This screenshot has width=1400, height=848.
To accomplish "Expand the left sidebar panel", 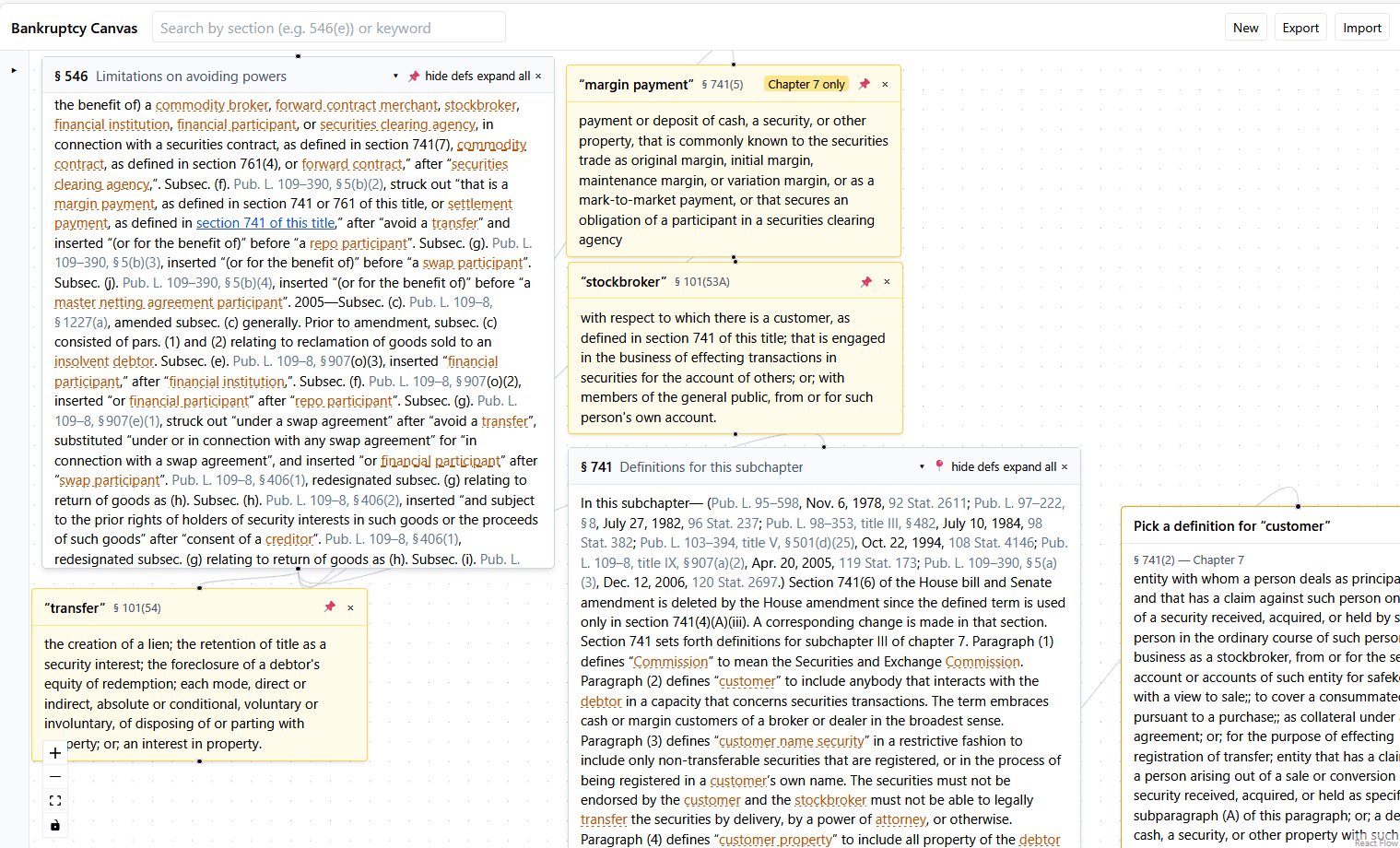I will tap(14, 70).
